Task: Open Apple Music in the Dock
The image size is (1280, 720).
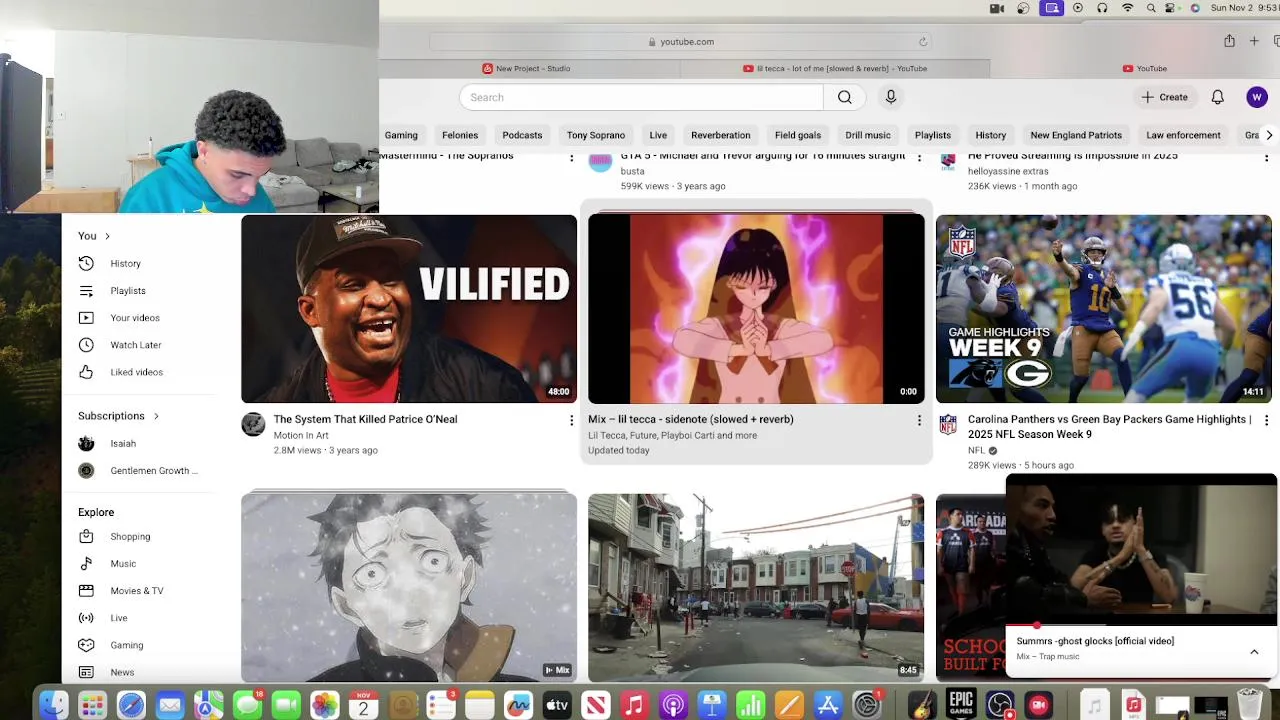Action: tap(634, 705)
